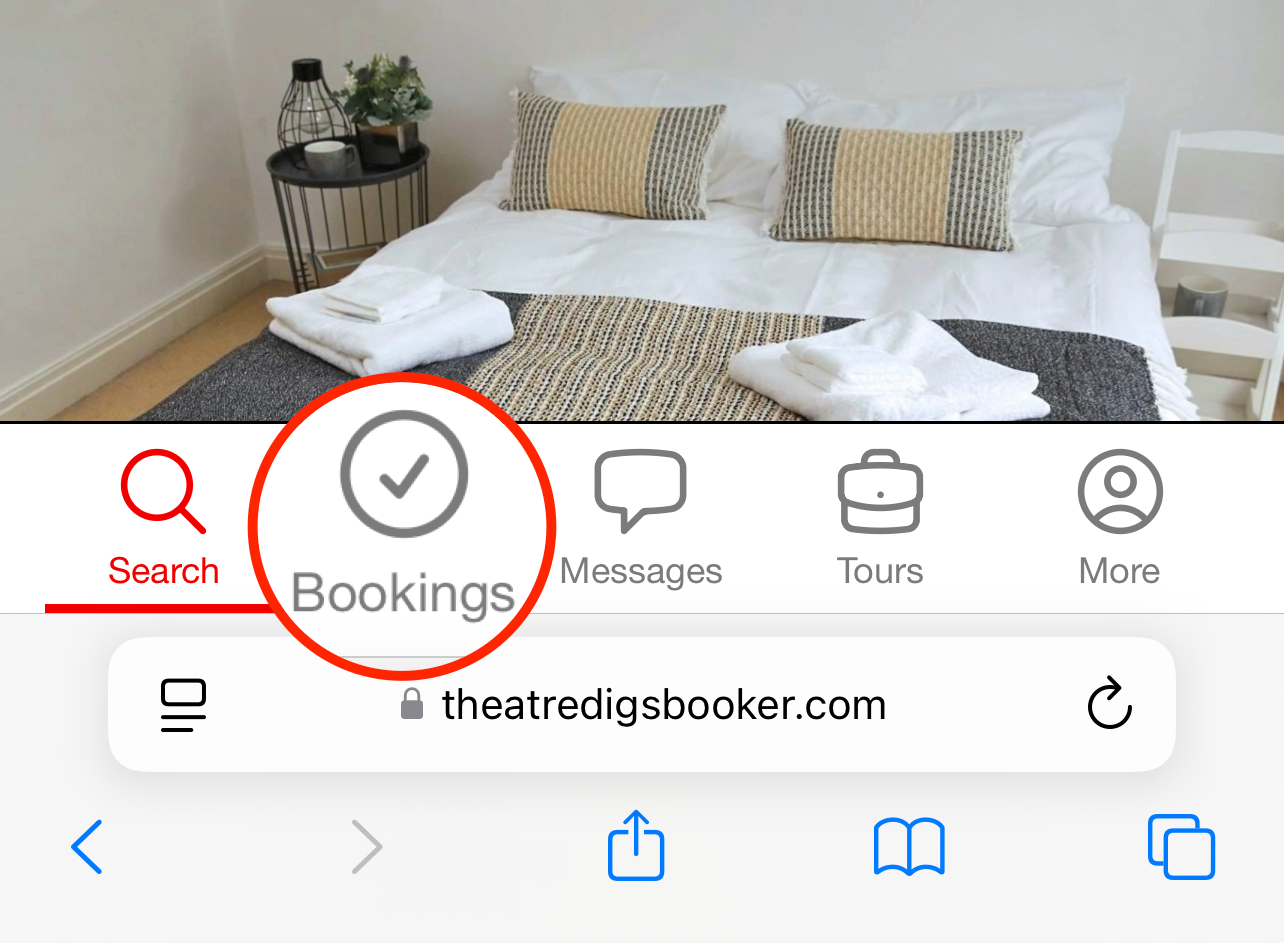Image resolution: width=1284 pixels, height=943 pixels.
Task: Select the Messages tab label
Action: 641,571
